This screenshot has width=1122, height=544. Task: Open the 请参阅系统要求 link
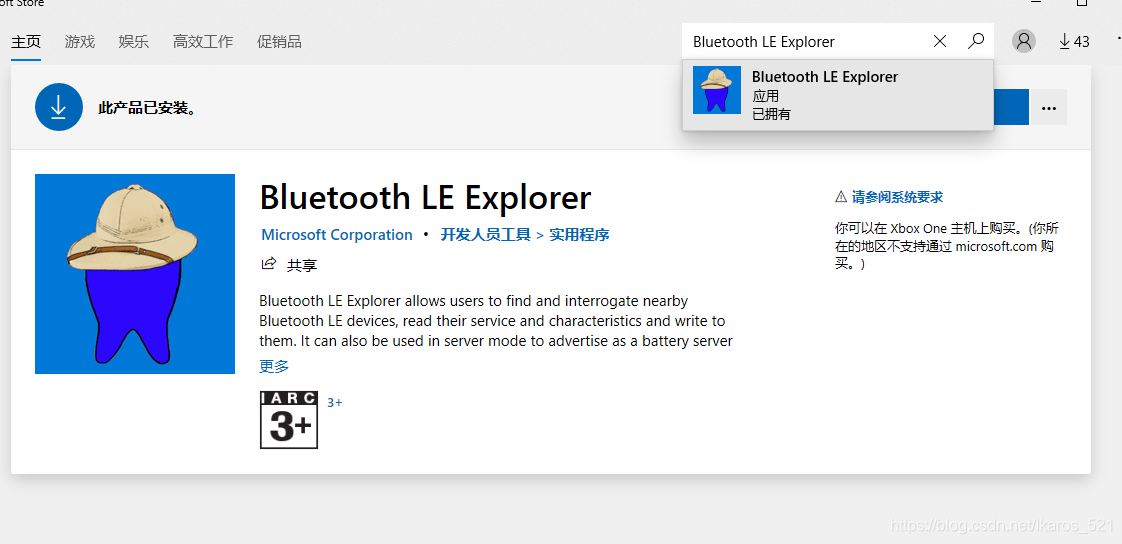click(x=897, y=198)
